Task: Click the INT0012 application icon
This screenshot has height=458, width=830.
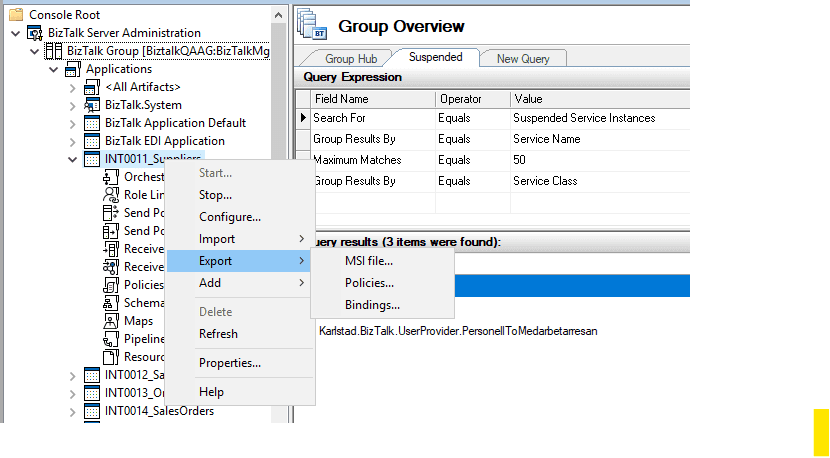Action: 92,375
